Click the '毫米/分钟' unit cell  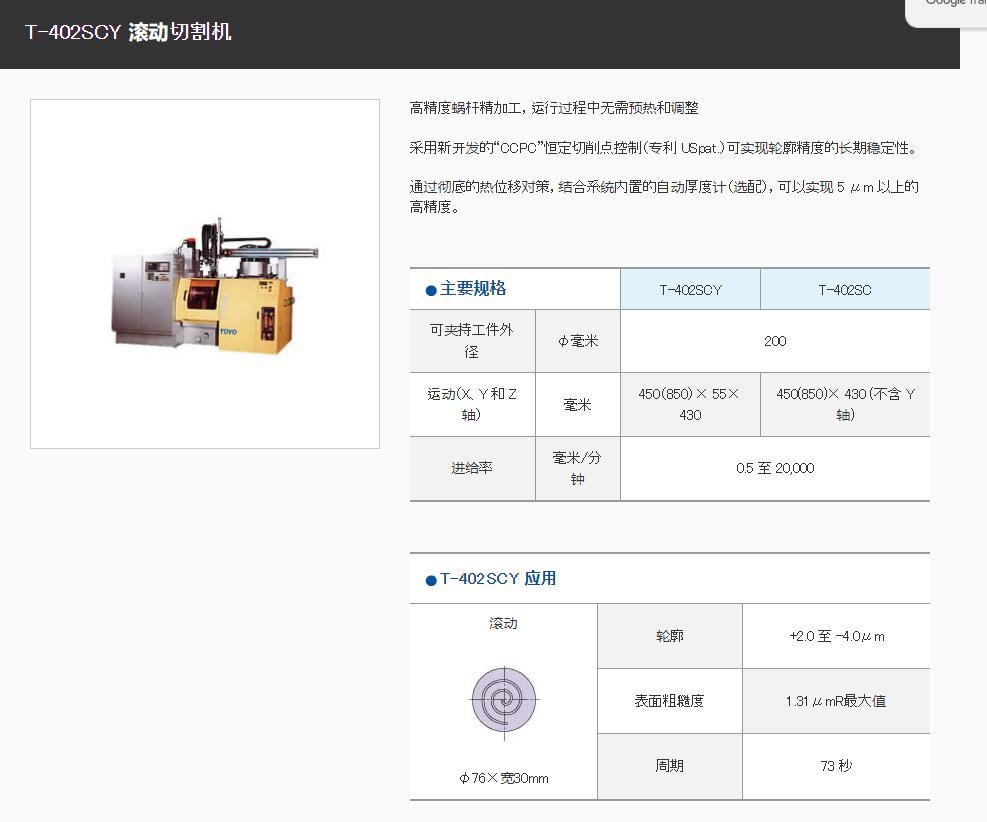pyautogui.click(x=578, y=468)
